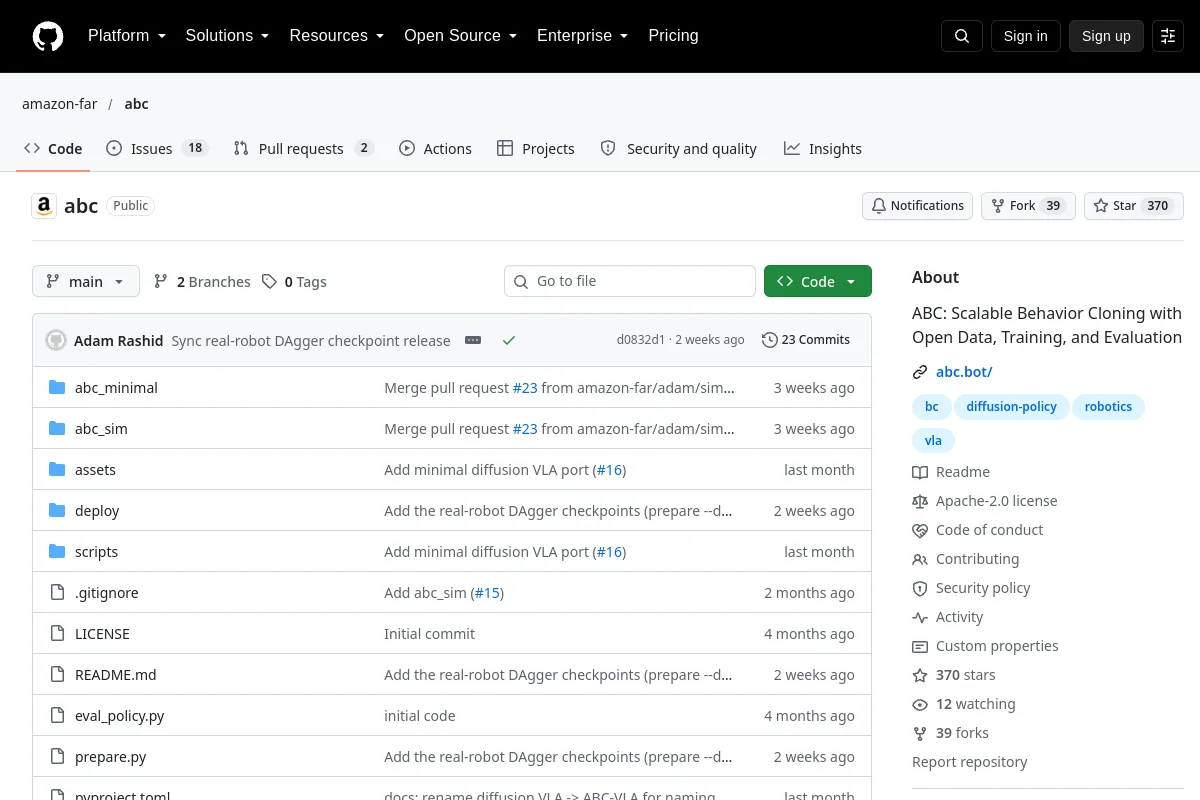Viewport: 1200px width, 800px height.
Task: Open the Apache-2.0 license link
Action: coord(985,501)
